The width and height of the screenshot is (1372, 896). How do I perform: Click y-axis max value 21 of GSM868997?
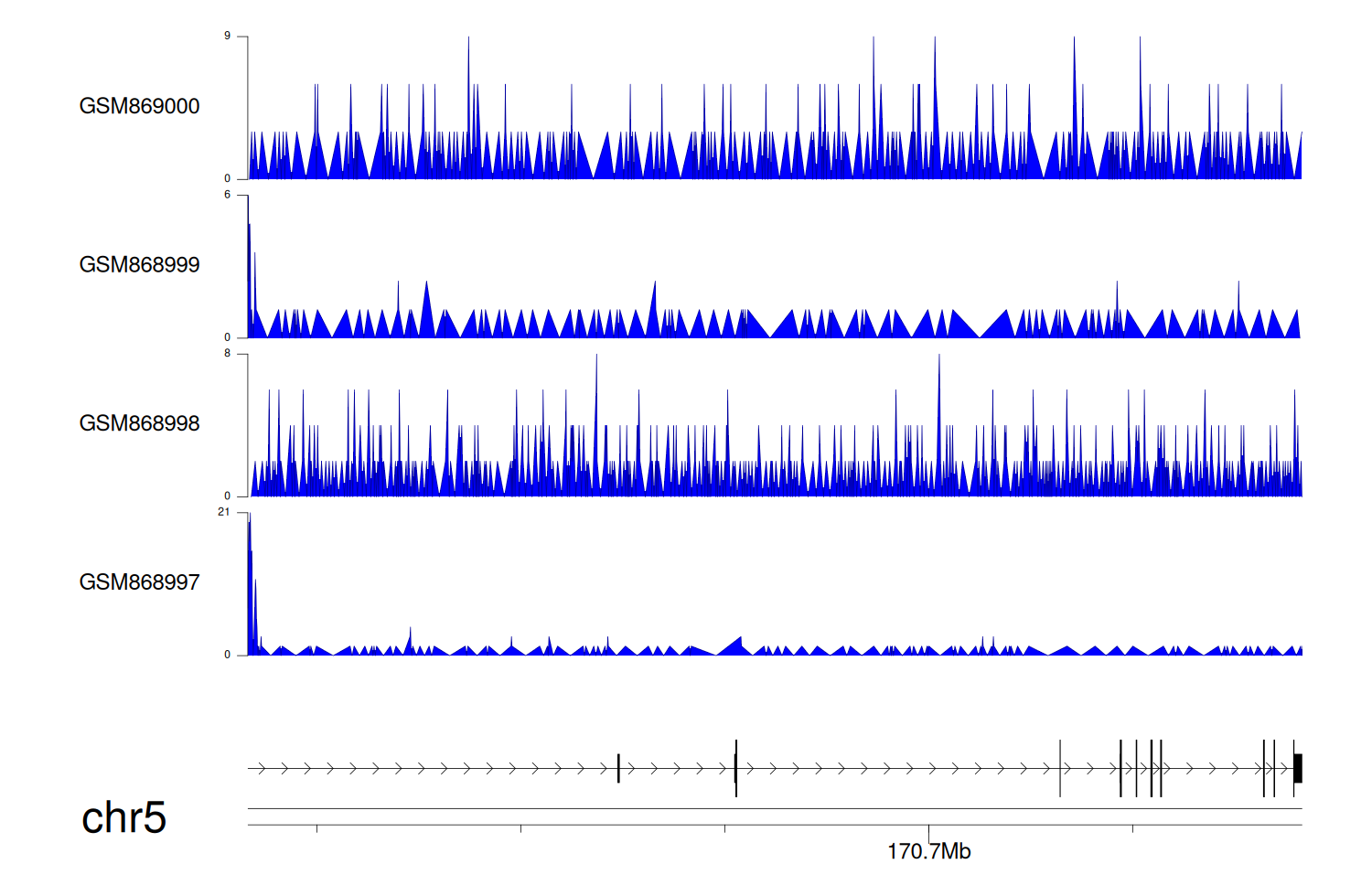tap(224, 512)
